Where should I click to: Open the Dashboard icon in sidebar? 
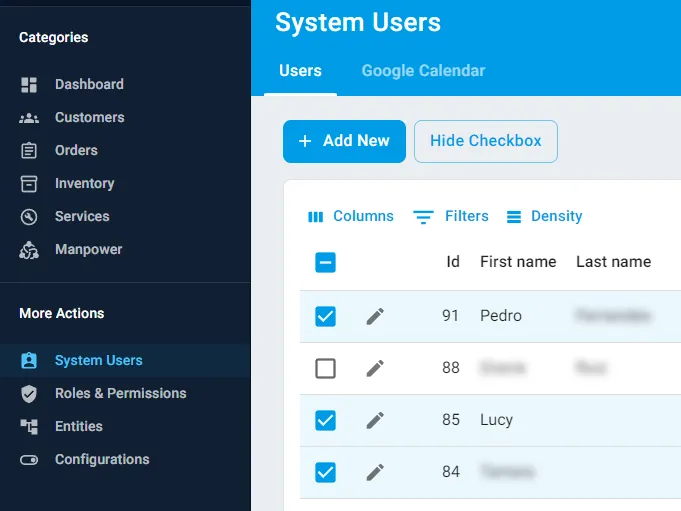pyautogui.click(x=29, y=85)
